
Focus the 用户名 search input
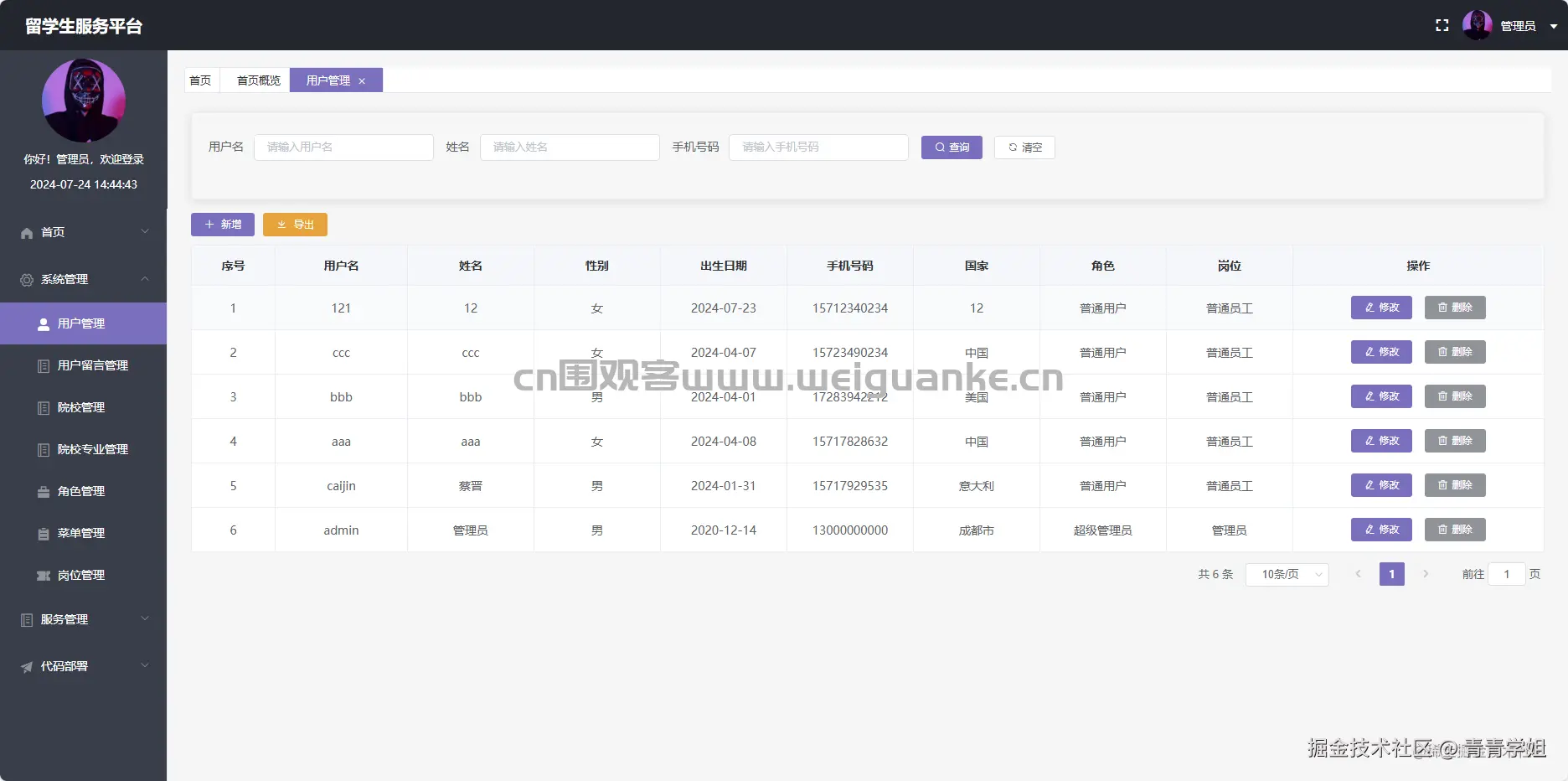coord(343,147)
